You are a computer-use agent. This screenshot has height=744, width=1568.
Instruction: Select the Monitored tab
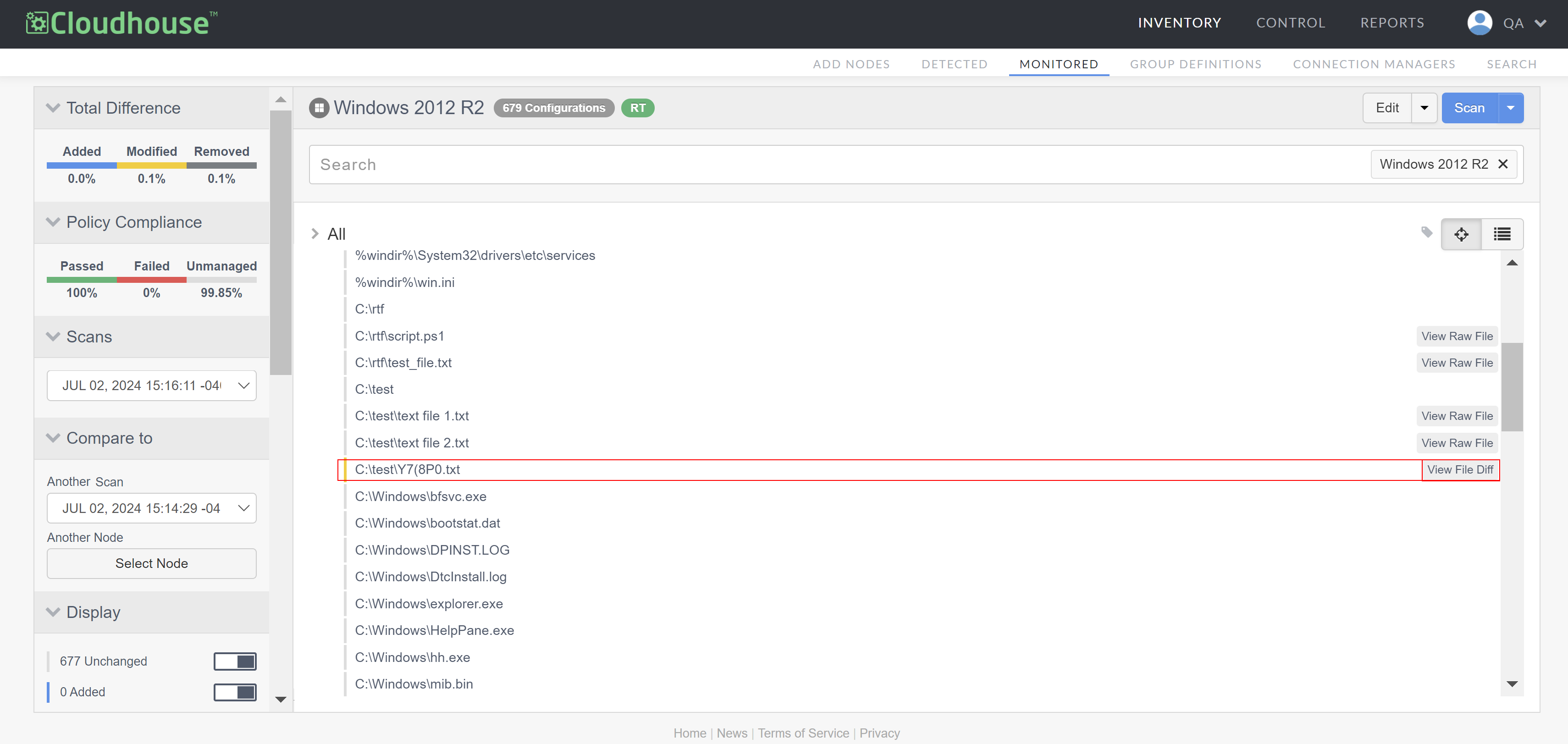click(1059, 64)
